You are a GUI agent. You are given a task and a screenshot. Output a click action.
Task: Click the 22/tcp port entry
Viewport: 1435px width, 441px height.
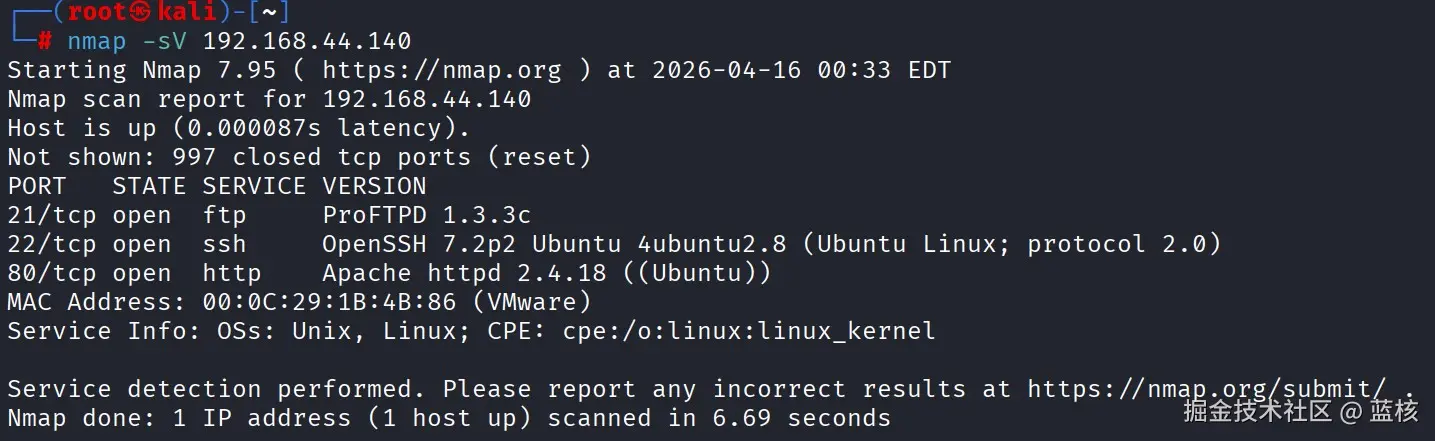click(x=51, y=244)
